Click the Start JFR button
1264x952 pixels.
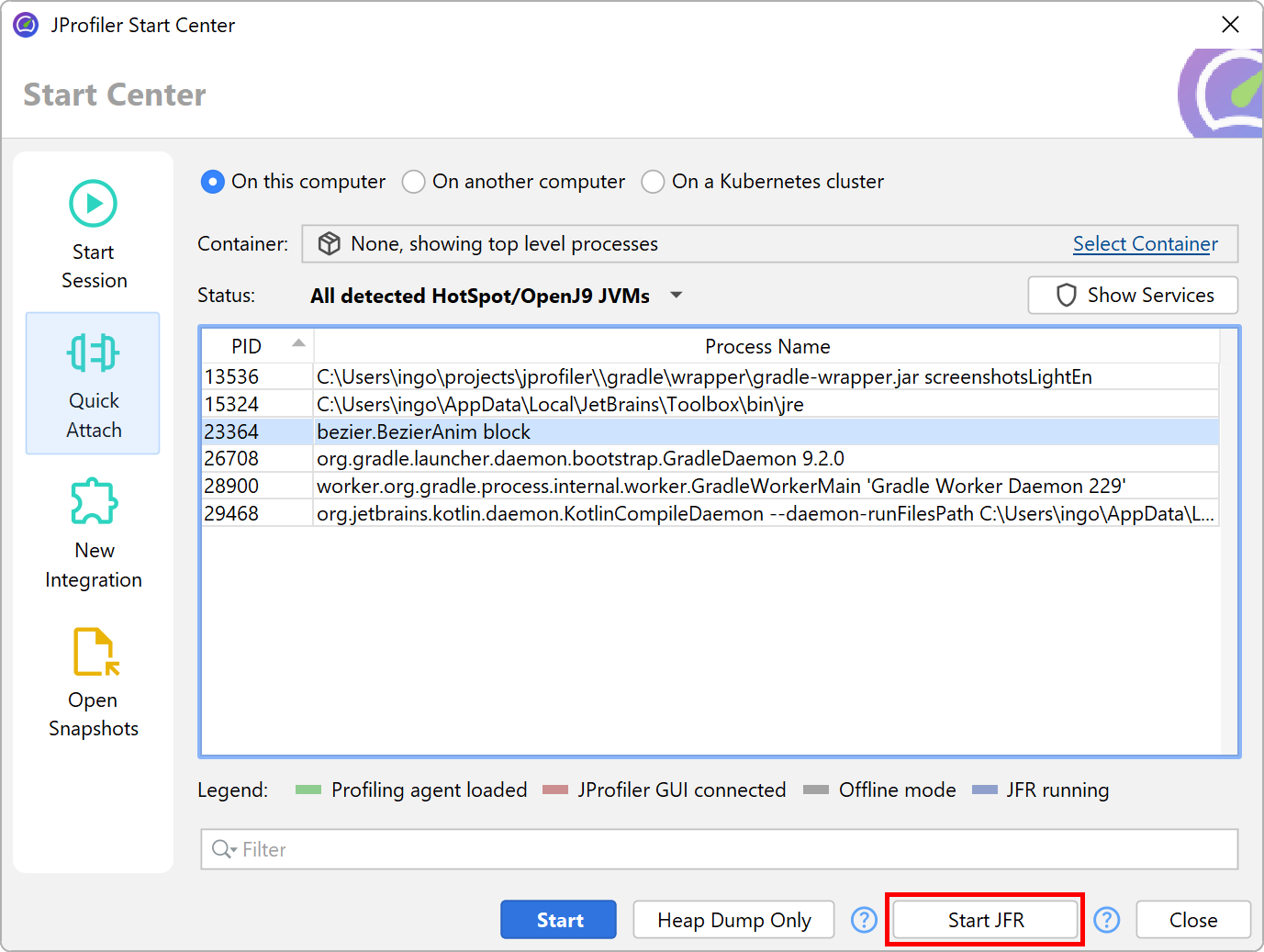(x=985, y=920)
